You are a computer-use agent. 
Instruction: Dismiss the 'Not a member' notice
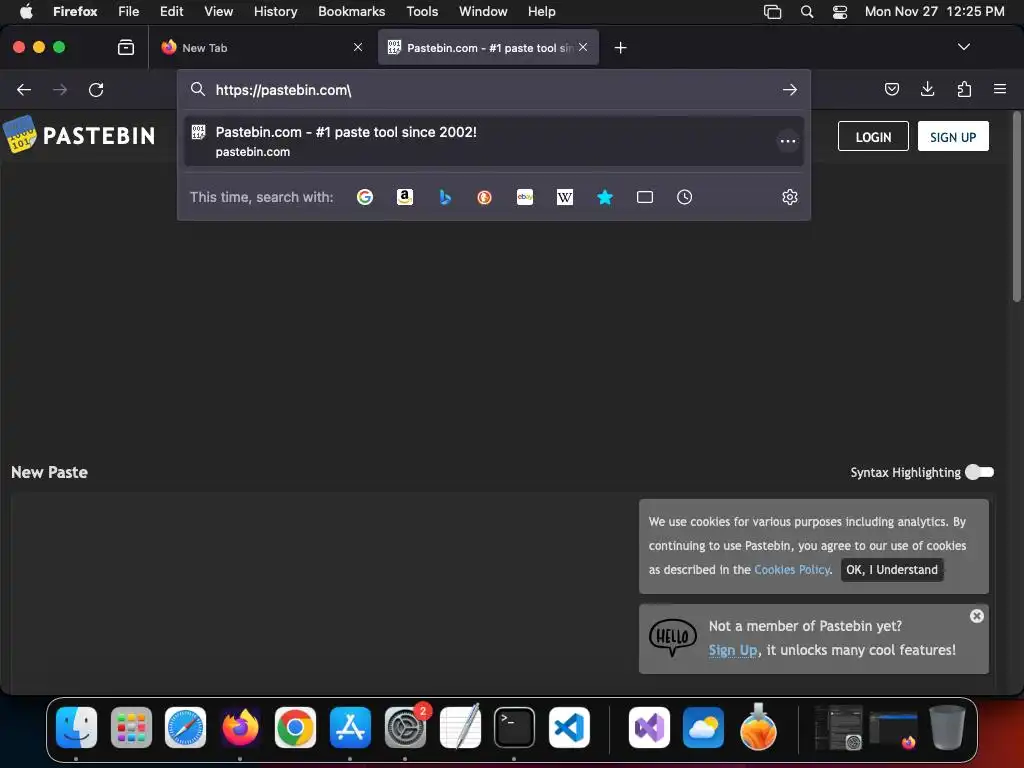pyautogui.click(x=976, y=616)
